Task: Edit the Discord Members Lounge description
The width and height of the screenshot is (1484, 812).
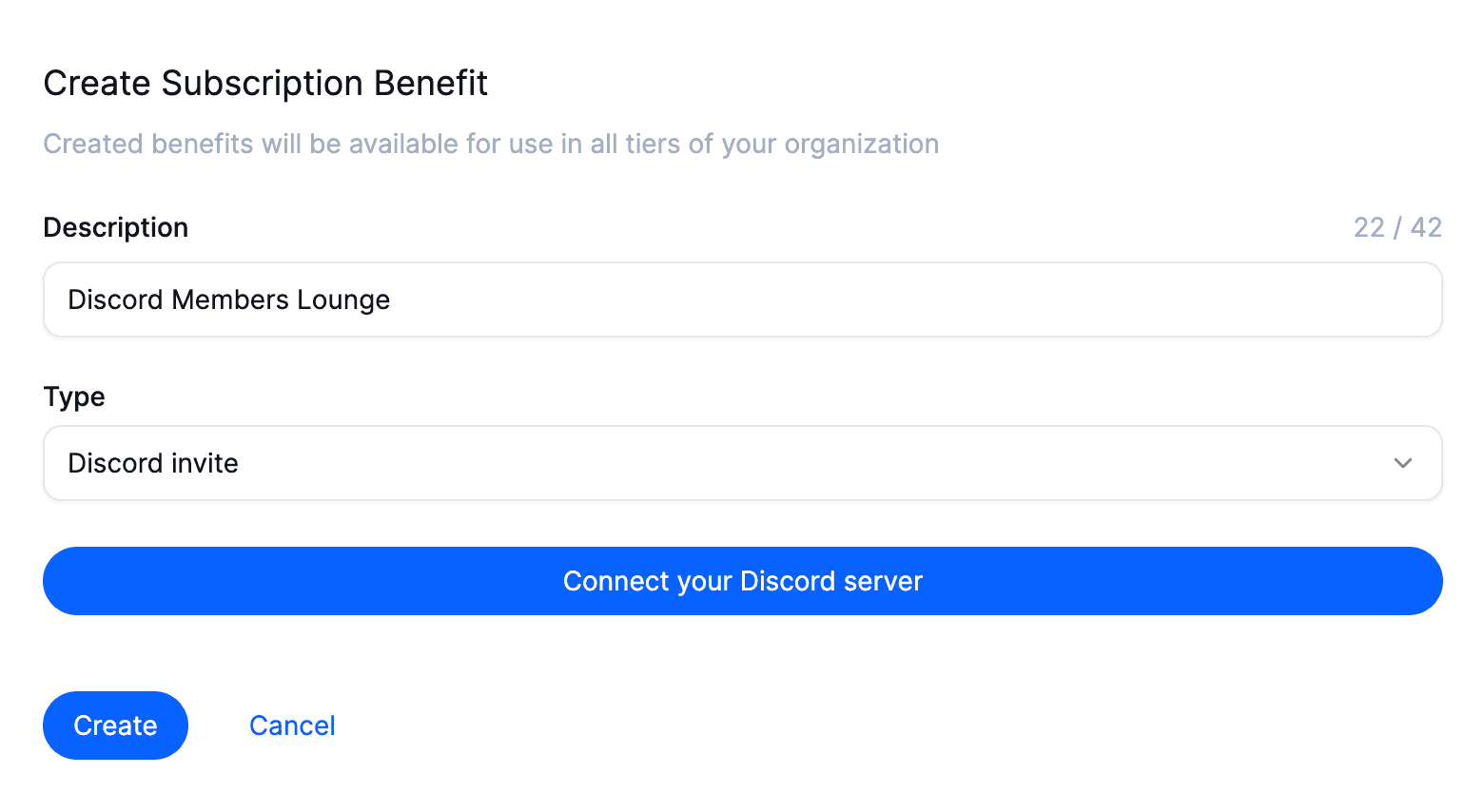Action: tap(228, 300)
